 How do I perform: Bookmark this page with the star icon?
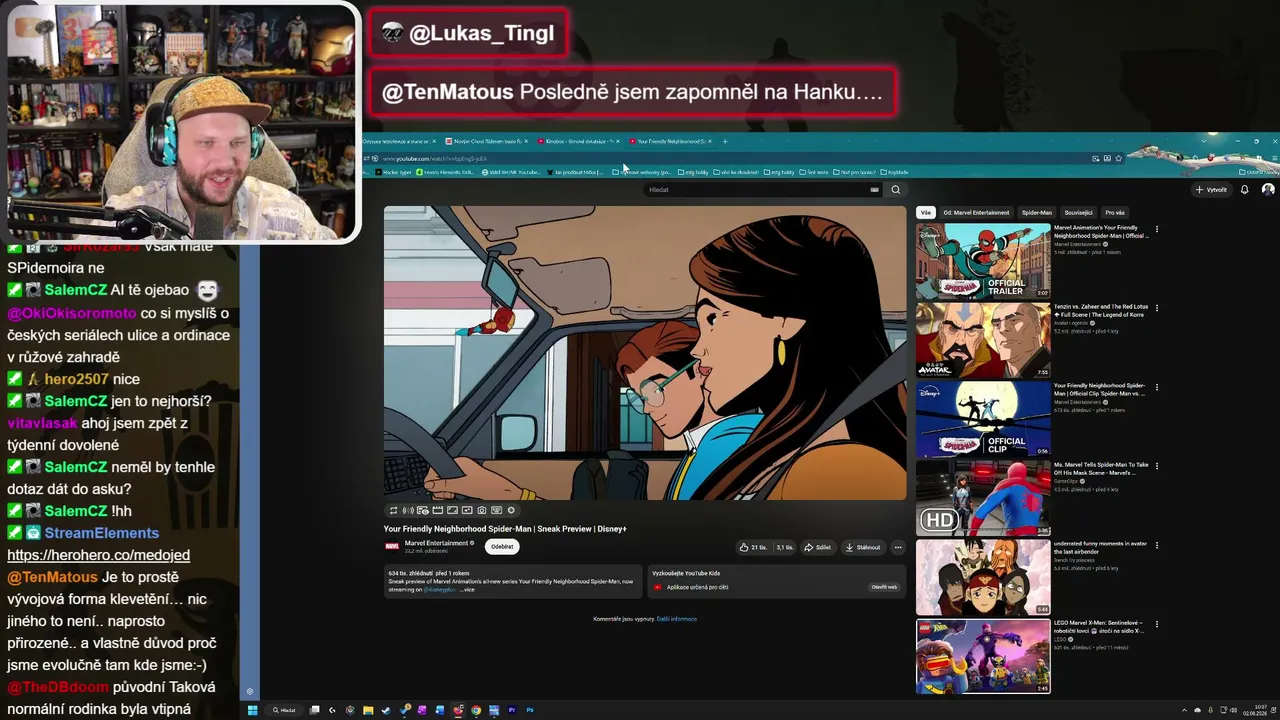point(1118,158)
